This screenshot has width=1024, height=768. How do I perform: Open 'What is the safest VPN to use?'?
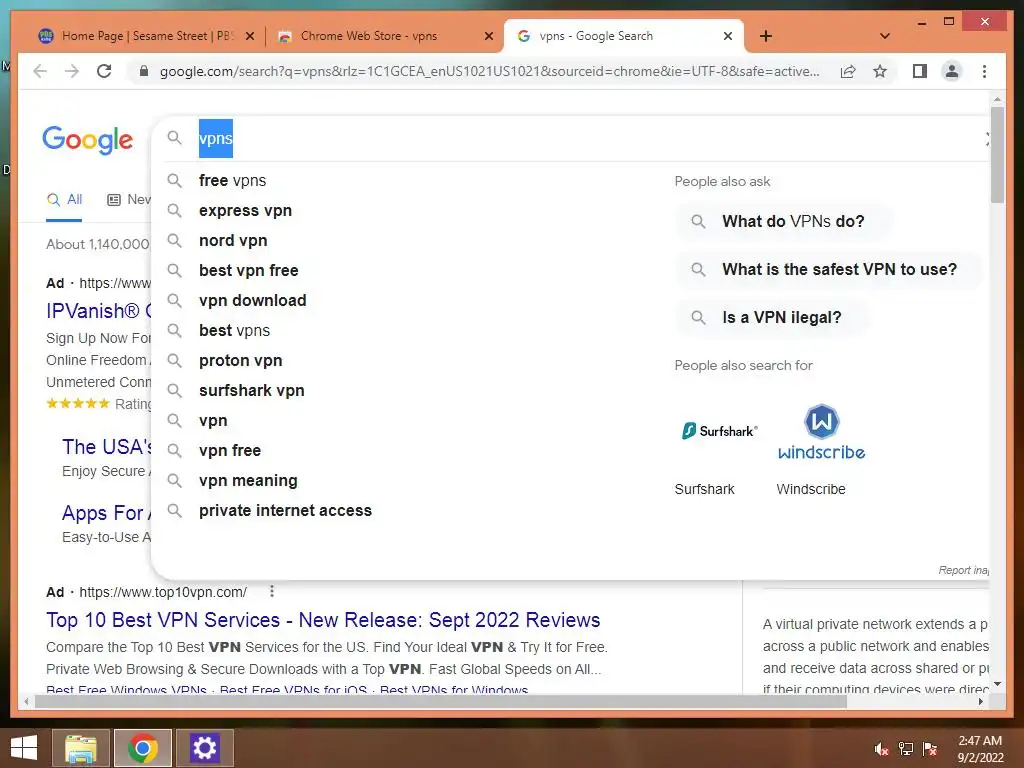[829, 269]
